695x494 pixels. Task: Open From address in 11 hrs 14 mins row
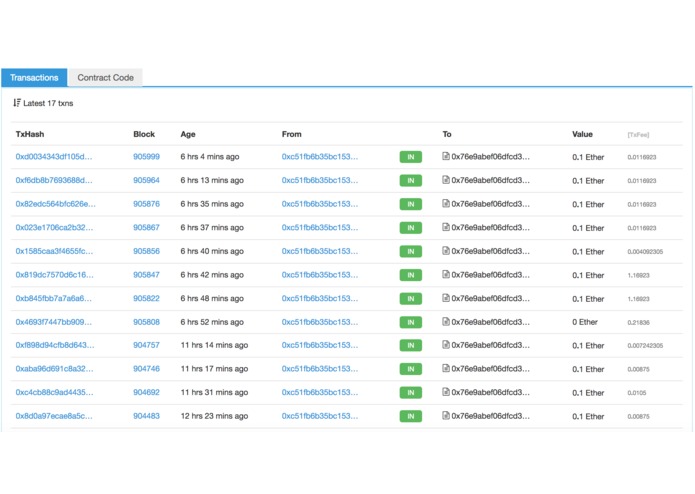320,345
